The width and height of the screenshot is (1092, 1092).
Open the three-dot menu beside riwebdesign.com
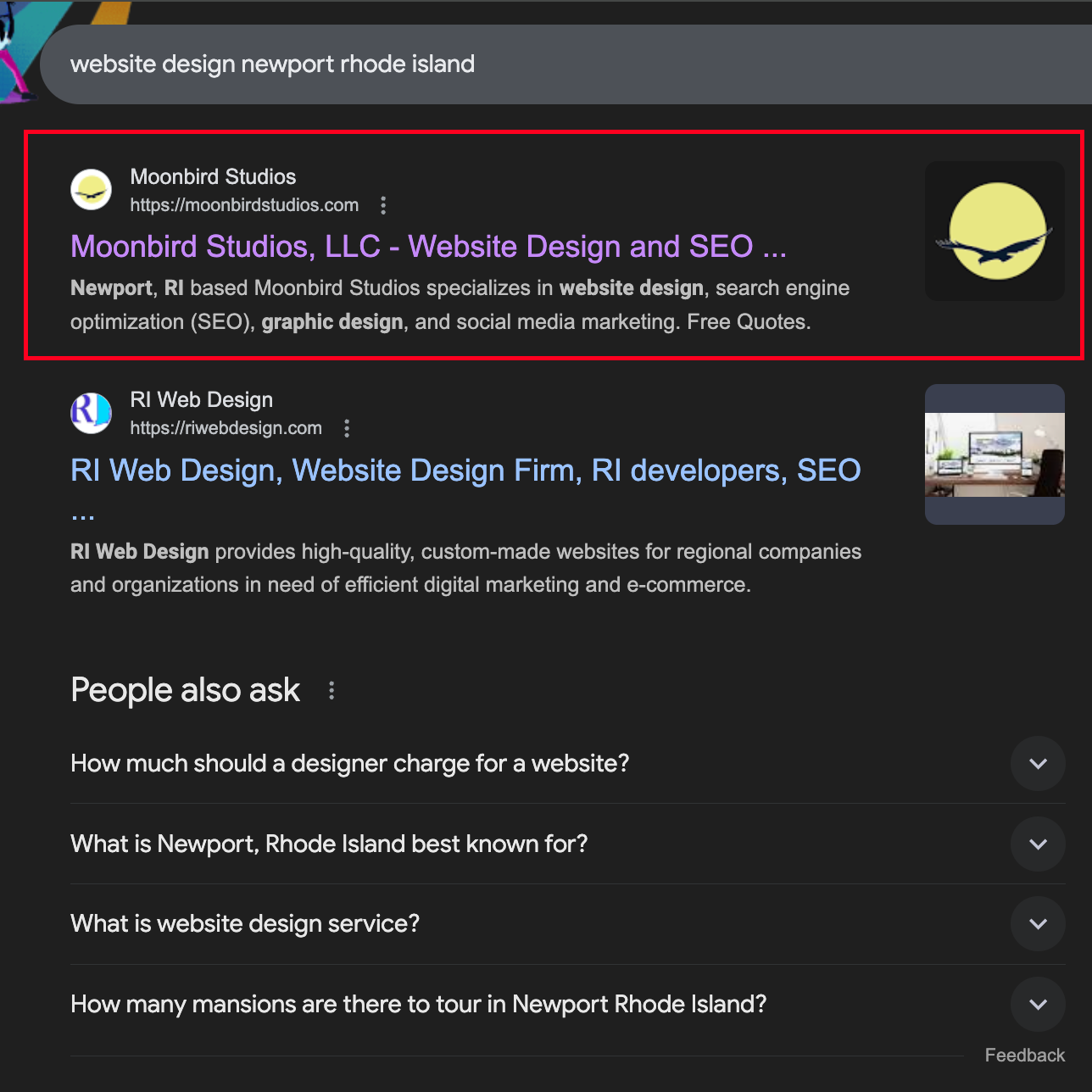347,428
